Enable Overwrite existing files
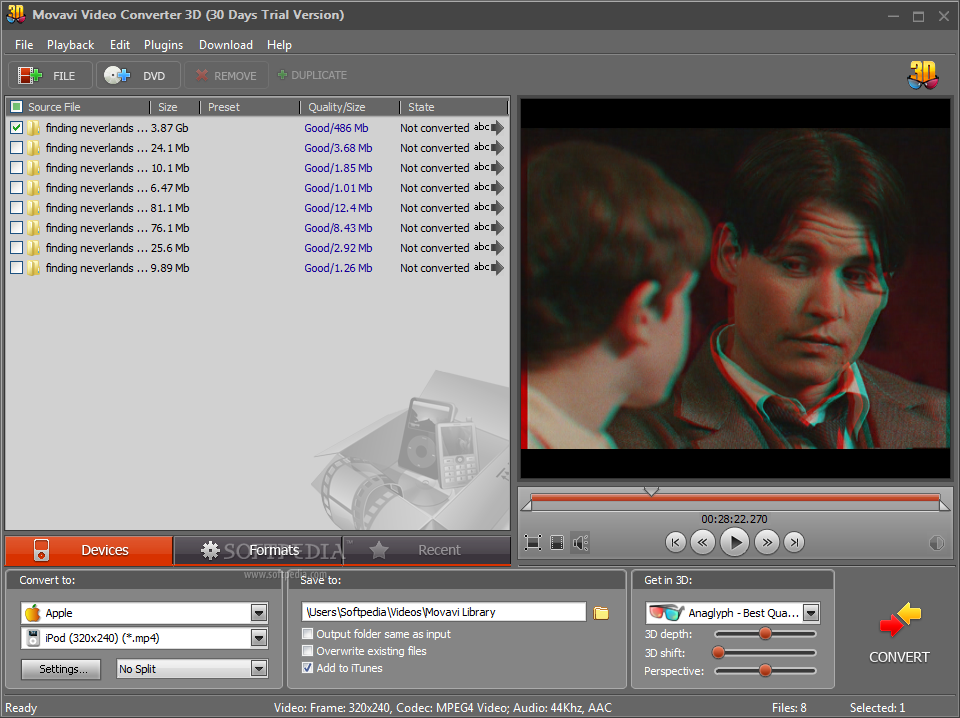This screenshot has width=960, height=718. pos(307,651)
